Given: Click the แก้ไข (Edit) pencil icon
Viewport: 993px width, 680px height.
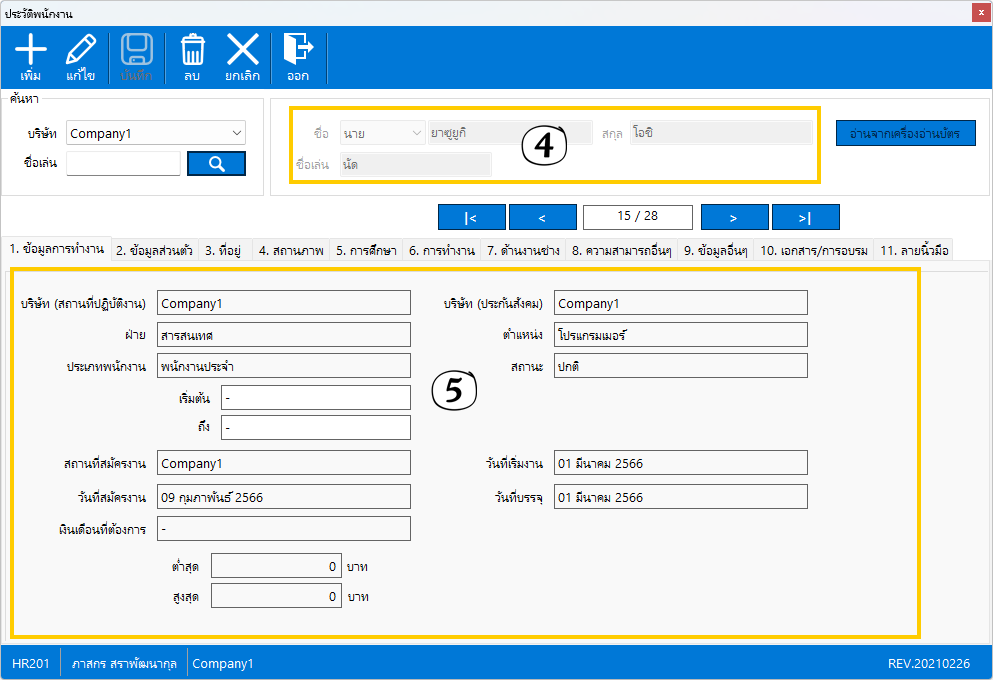Looking at the screenshot, I should pos(80,56).
